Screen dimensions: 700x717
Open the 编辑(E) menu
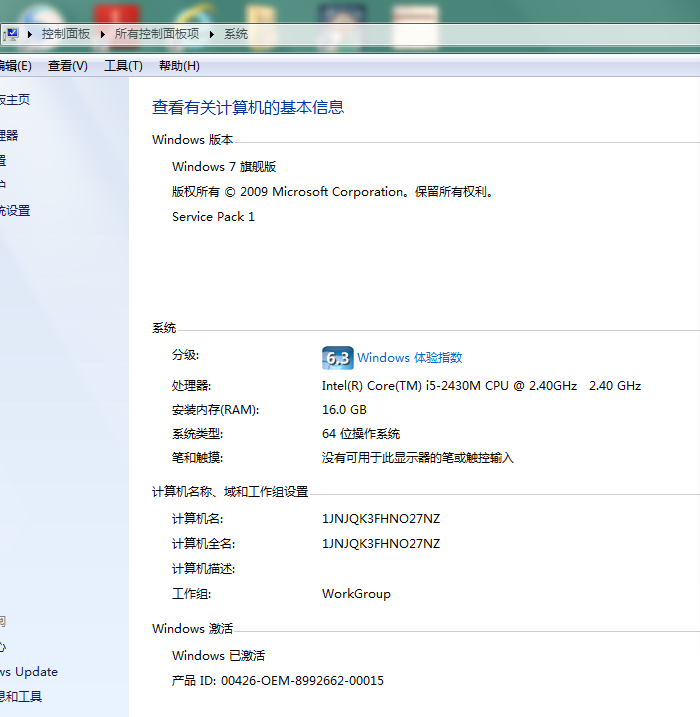[16, 66]
